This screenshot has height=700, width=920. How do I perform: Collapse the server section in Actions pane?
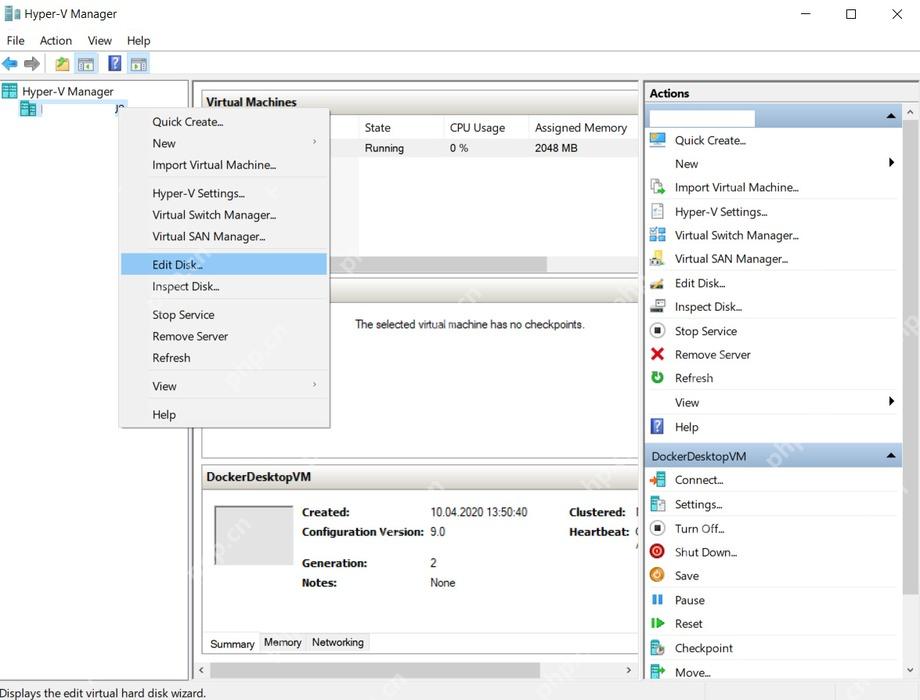[x=891, y=116]
